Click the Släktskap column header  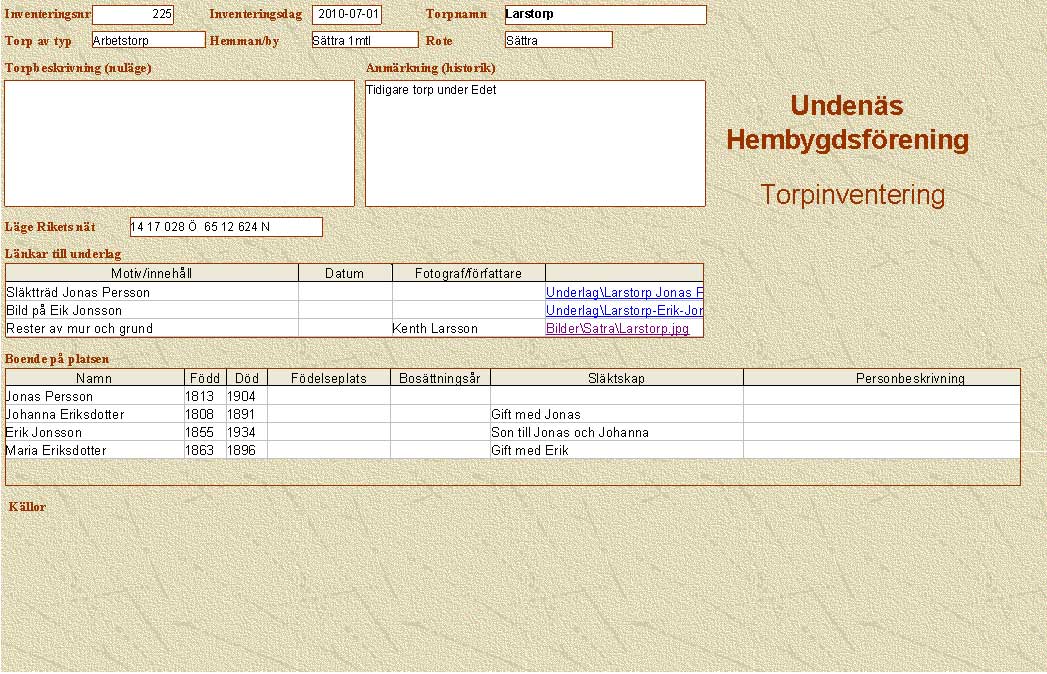616,378
